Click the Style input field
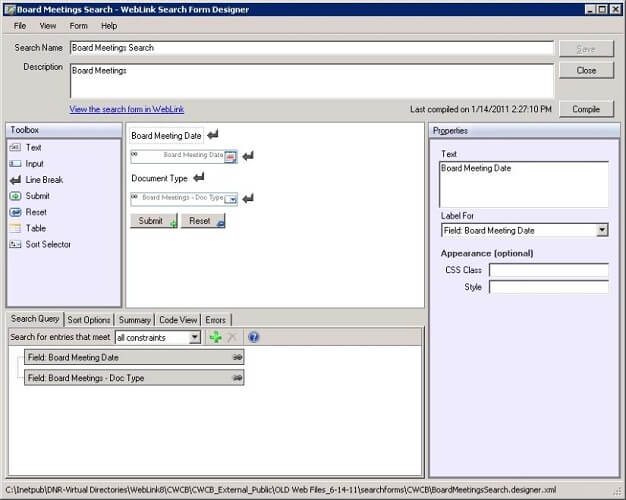626x500 pixels. (x=549, y=287)
